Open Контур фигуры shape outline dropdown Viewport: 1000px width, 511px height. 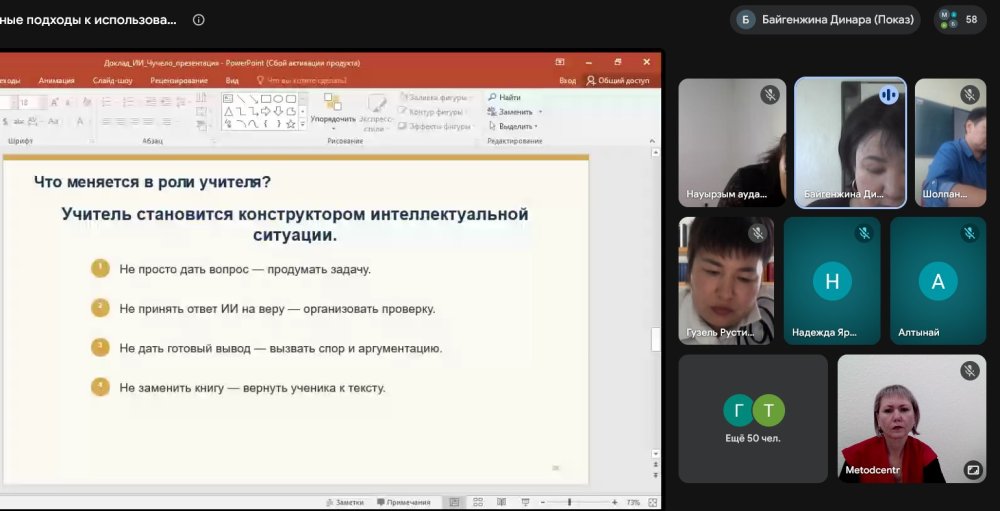434,112
